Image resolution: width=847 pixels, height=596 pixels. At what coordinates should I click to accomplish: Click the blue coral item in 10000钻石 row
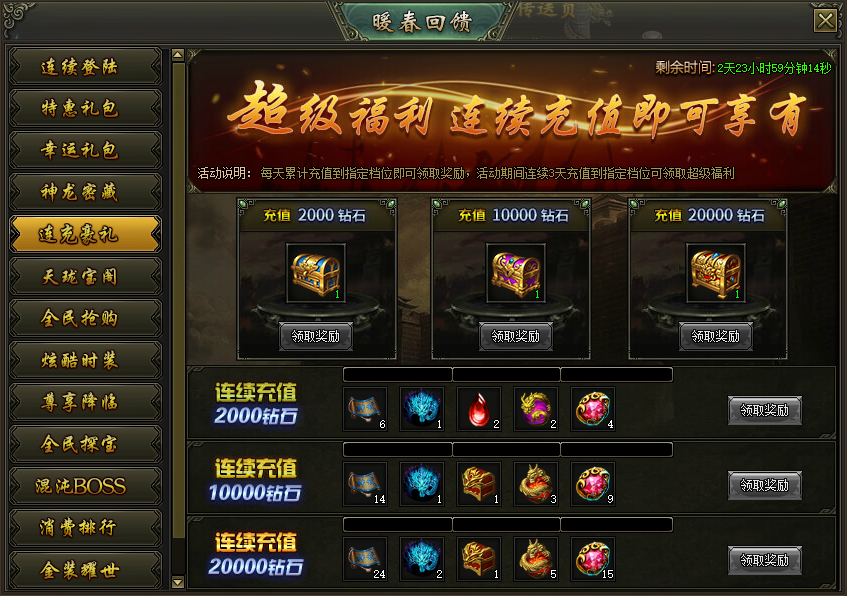click(x=422, y=484)
